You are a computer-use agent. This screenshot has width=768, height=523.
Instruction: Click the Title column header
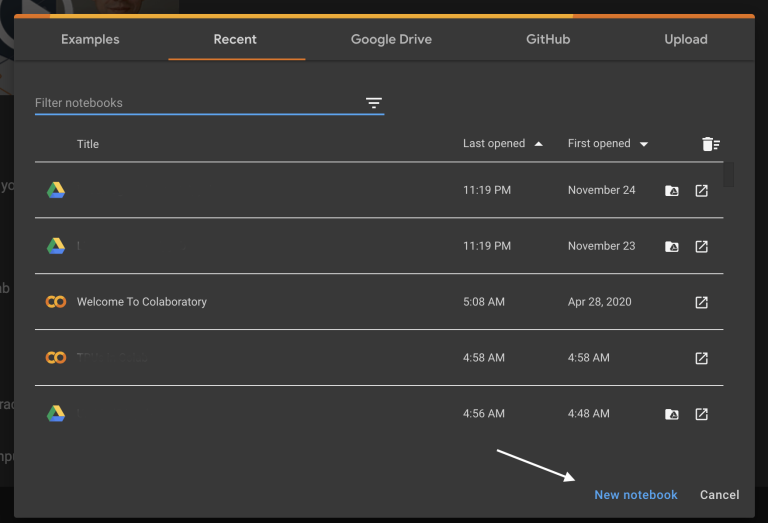point(88,144)
